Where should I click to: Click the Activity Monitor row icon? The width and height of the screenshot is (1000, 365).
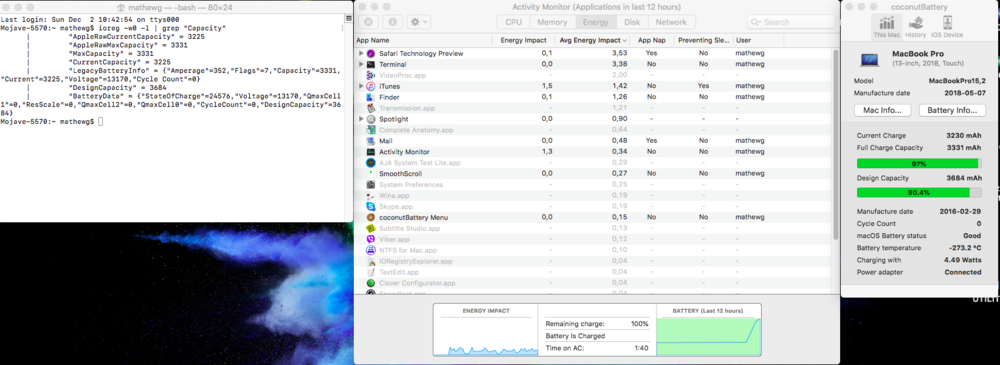point(371,152)
